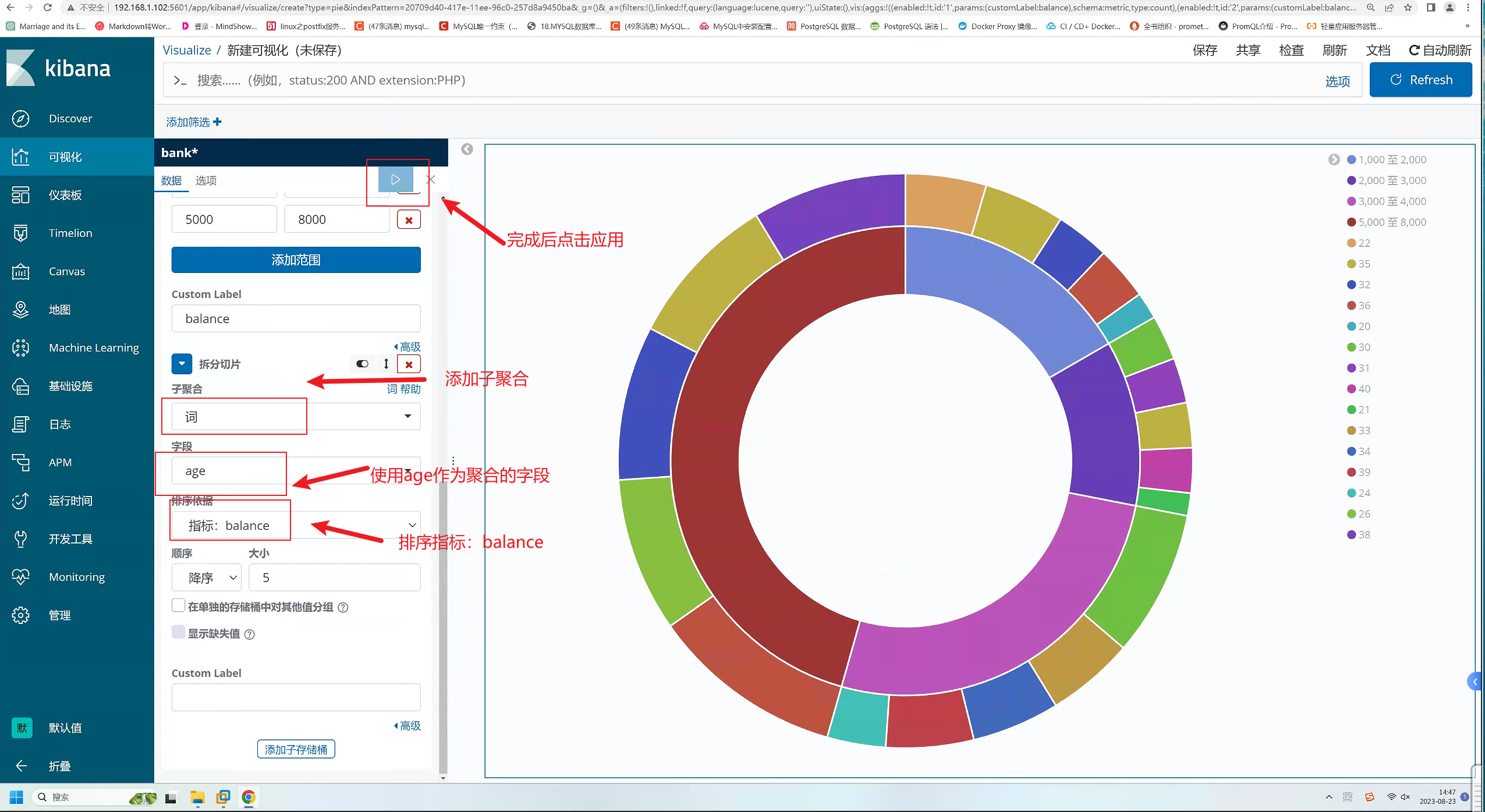
Task: Click the 添加筛选 link
Action: 193,122
